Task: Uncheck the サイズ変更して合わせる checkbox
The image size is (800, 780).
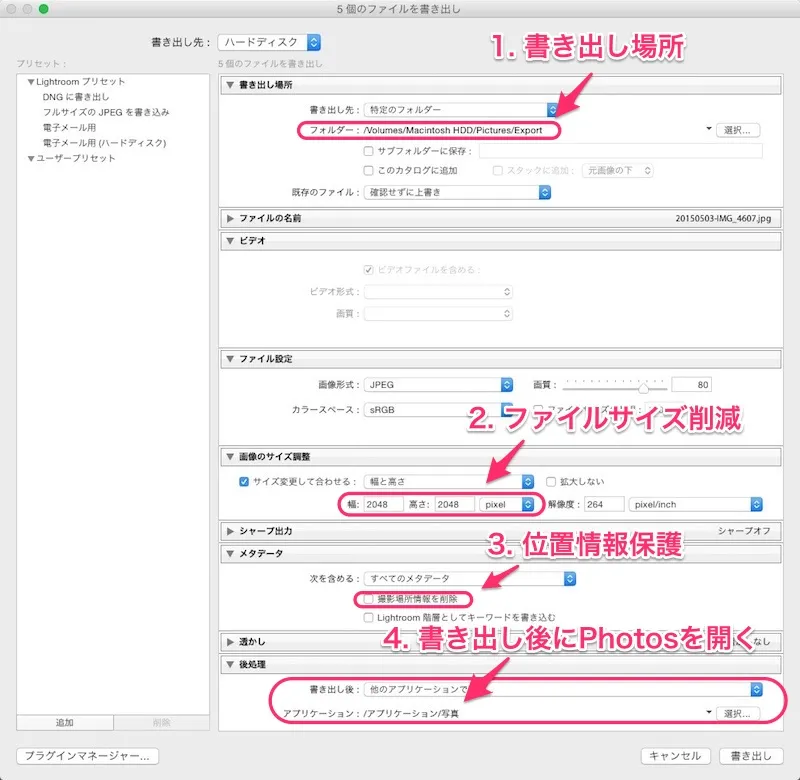Action: click(244, 482)
